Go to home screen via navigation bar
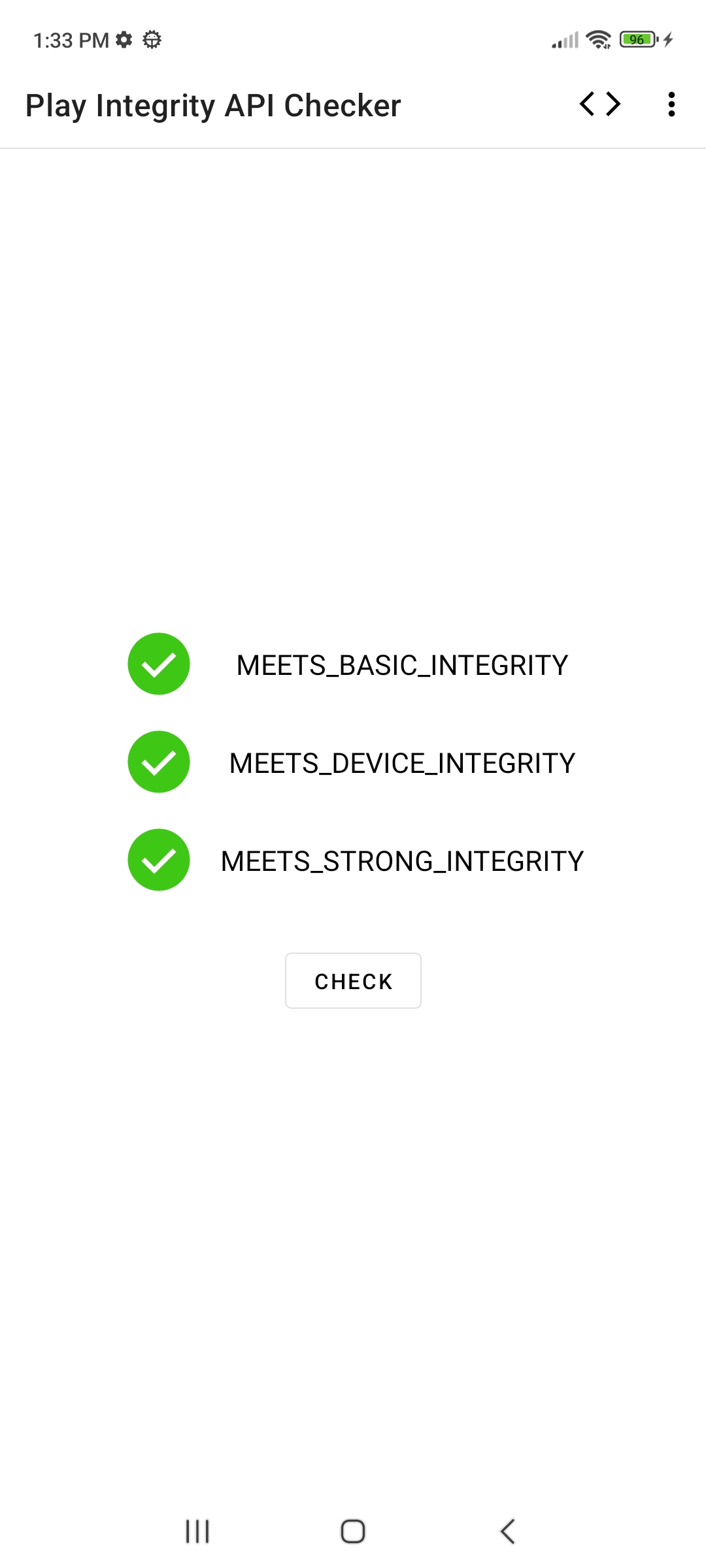Image resolution: width=706 pixels, height=1568 pixels. coord(353,1531)
